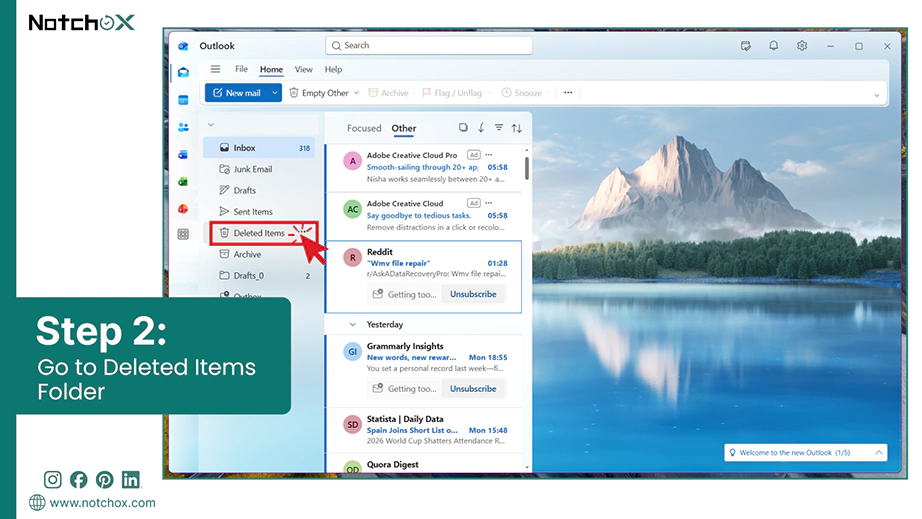Open the Sort order arrows icon
The height and width of the screenshot is (519, 922).
coord(516,128)
